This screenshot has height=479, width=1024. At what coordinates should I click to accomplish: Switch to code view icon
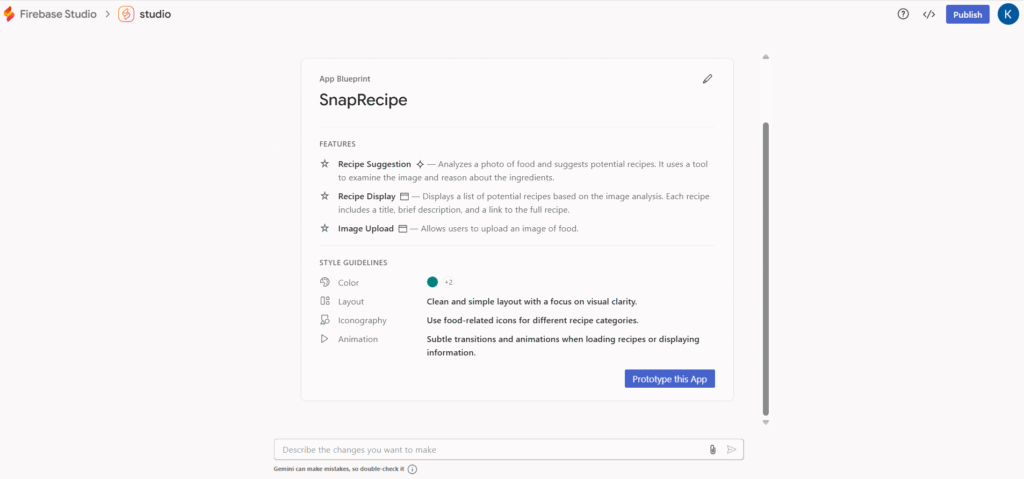tap(929, 14)
